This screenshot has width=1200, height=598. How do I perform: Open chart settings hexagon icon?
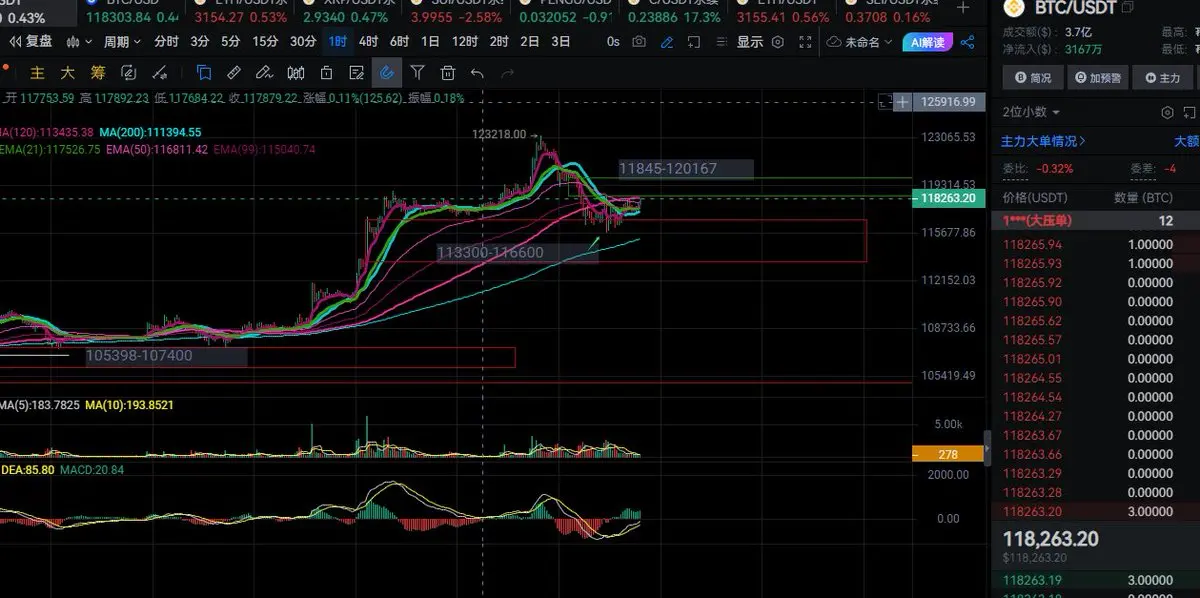pos(778,42)
